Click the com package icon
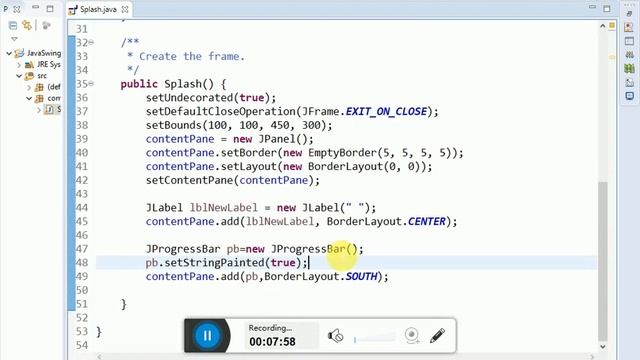 [x=39, y=98]
